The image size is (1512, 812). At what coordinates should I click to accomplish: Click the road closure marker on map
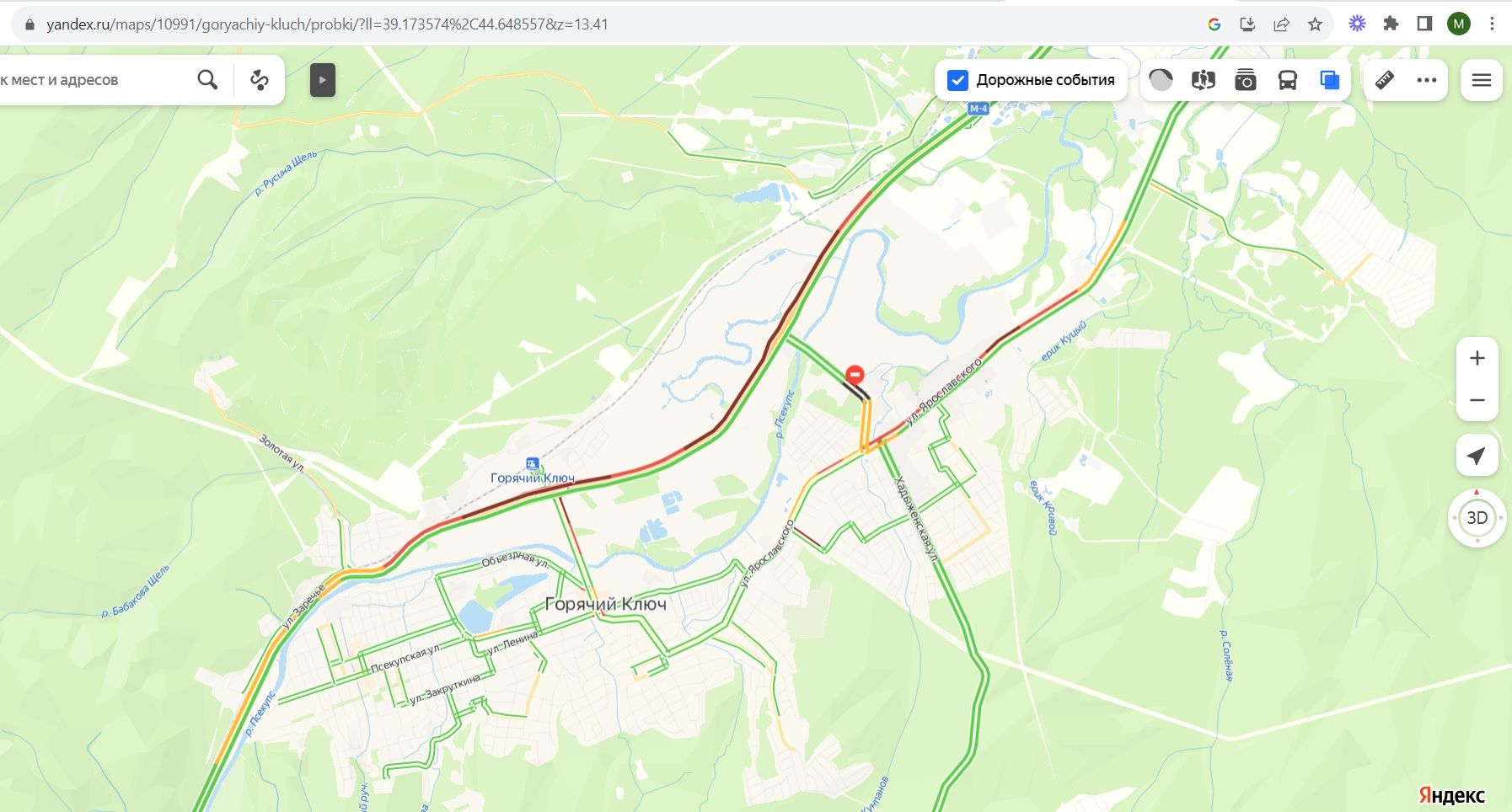(x=855, y=374)
